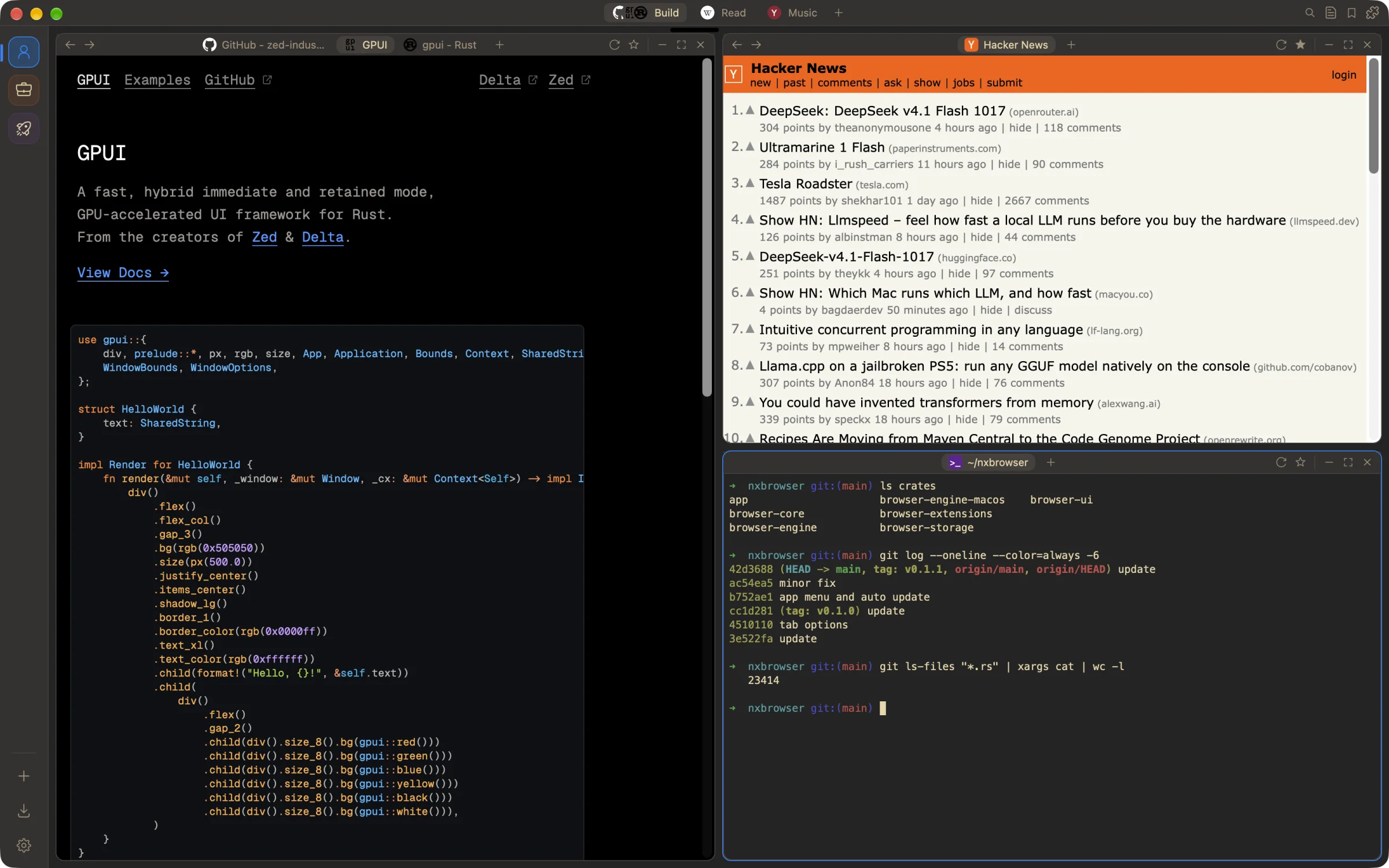Click the Hacker News page scrollbar
The height and width of the screenshot is (868, 1389).
coord(1373,116)
